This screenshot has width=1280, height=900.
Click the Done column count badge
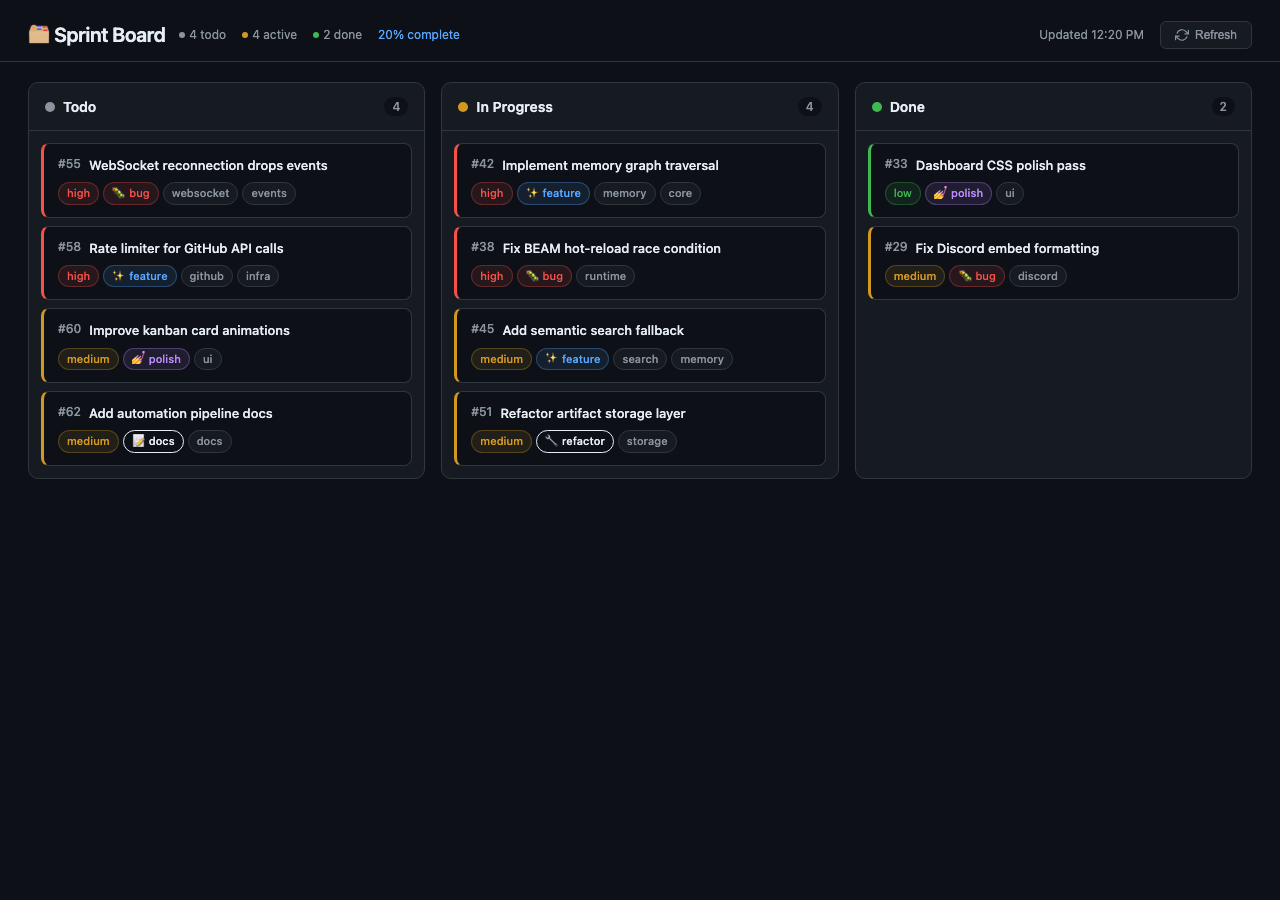tap(1222, 107)
